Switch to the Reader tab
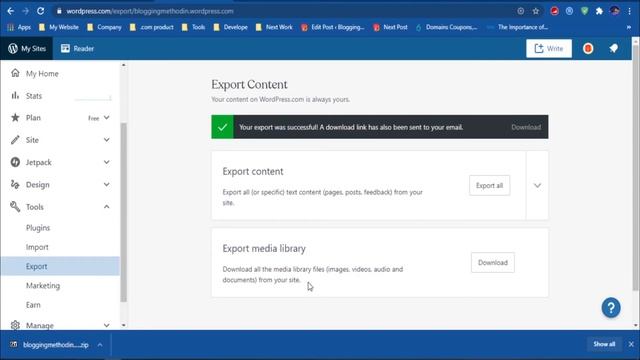Viewport: 640px width, 360px height. 77,49
